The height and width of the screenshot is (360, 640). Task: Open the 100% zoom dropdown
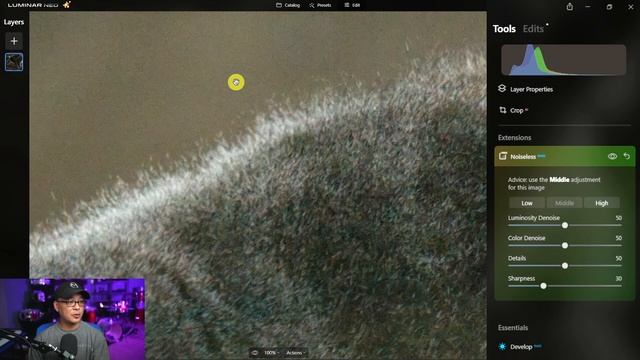[271, 353]
